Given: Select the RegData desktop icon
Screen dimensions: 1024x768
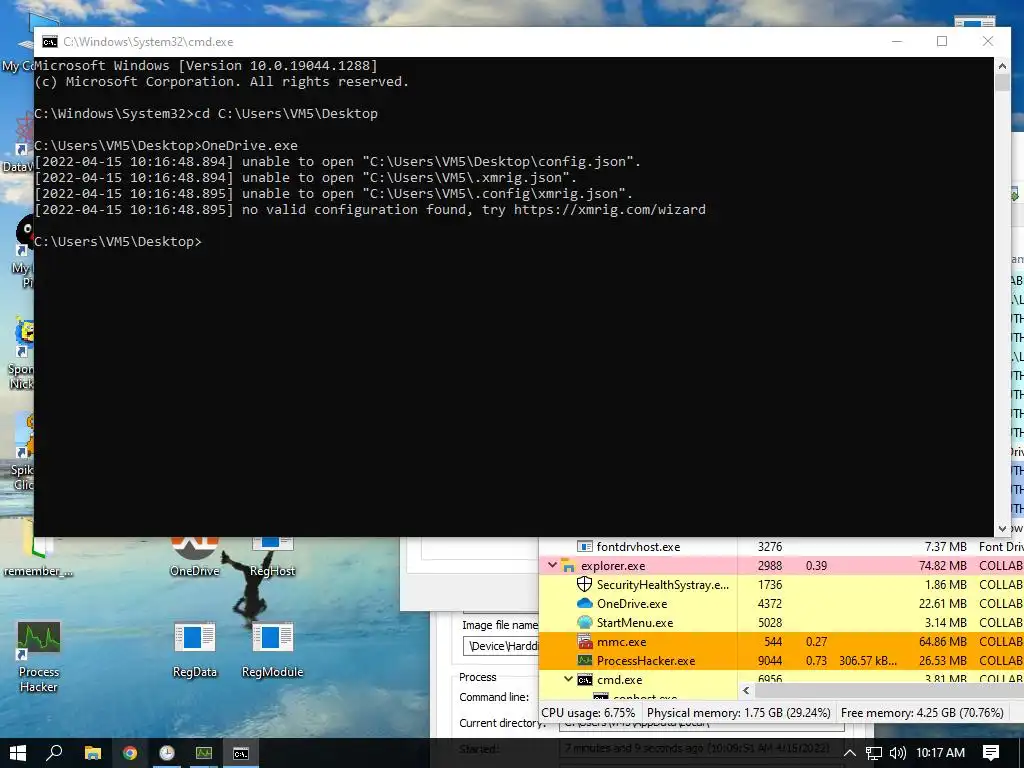Looking at the screenshot, I should [x=194, y=650].
